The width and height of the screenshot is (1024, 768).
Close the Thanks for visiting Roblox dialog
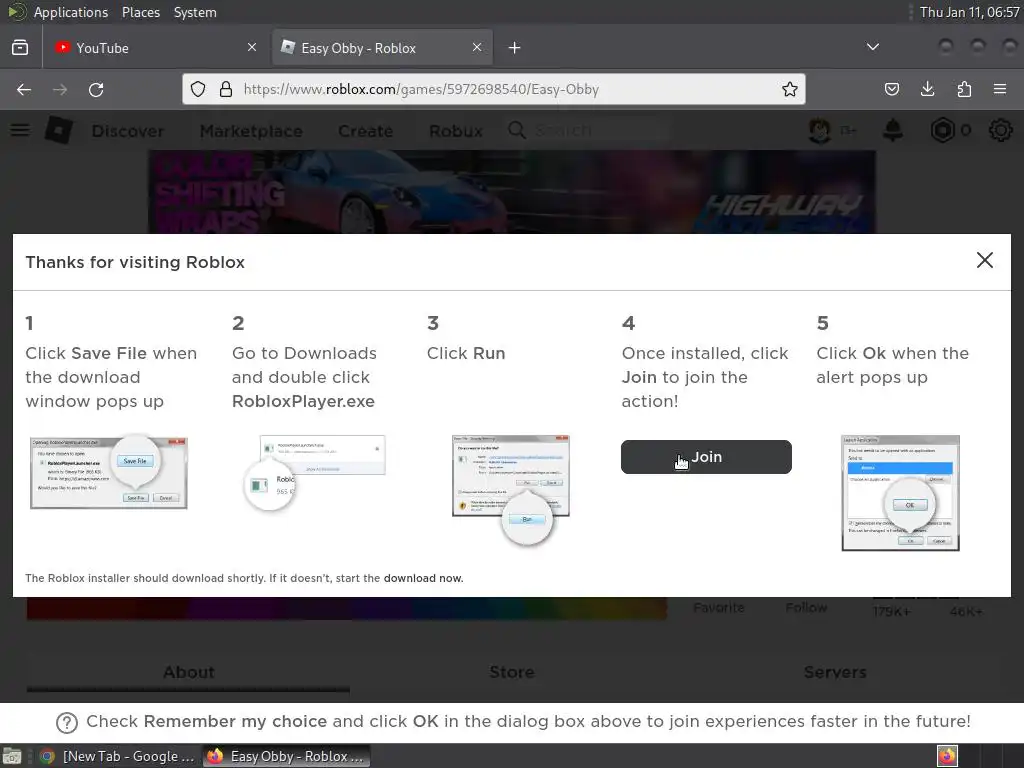pyautogui.click(x=985, y=260)
